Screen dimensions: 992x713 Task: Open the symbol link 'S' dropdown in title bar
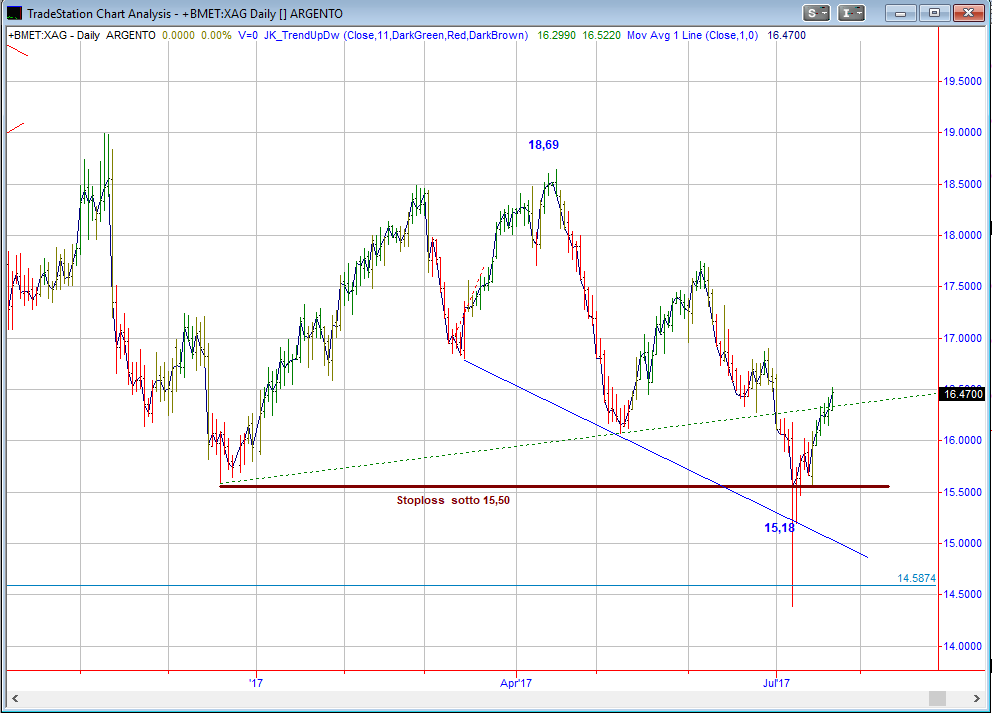click(816, 13)
